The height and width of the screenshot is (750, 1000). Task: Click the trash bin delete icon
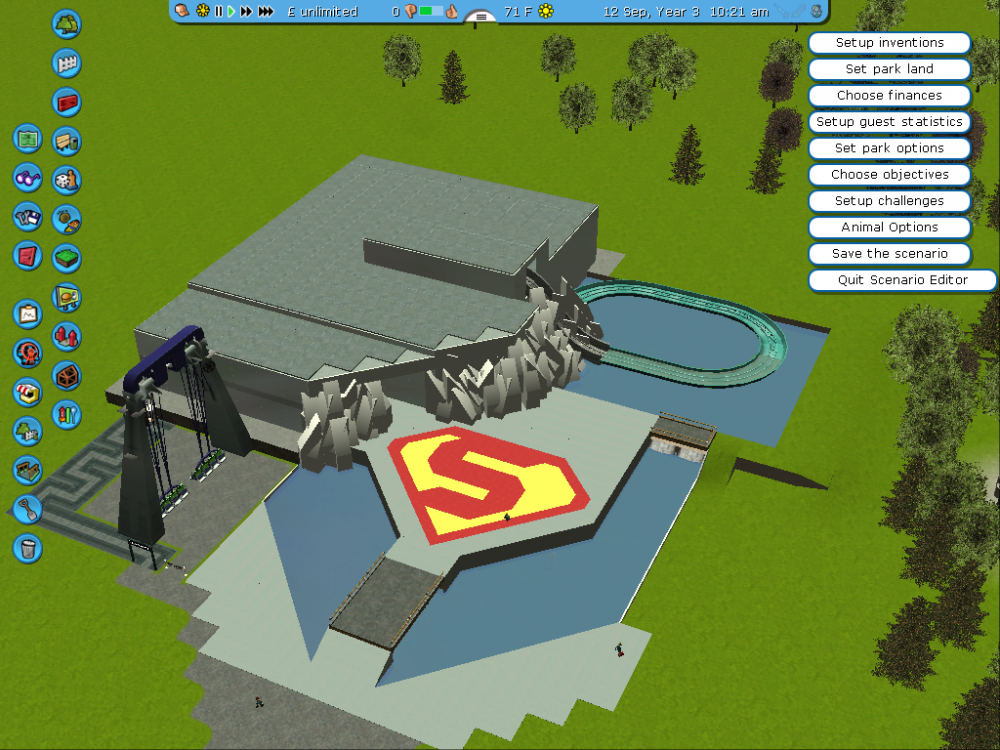(x=28, y=548)
